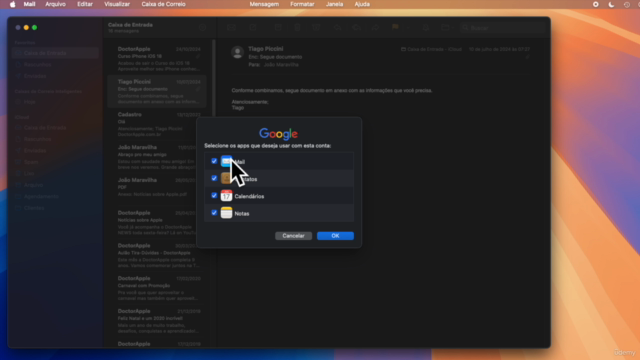The height and width of the screenshot is (360, 640).
Task: Open the Apple menu
Action: [x=13, y=4]
